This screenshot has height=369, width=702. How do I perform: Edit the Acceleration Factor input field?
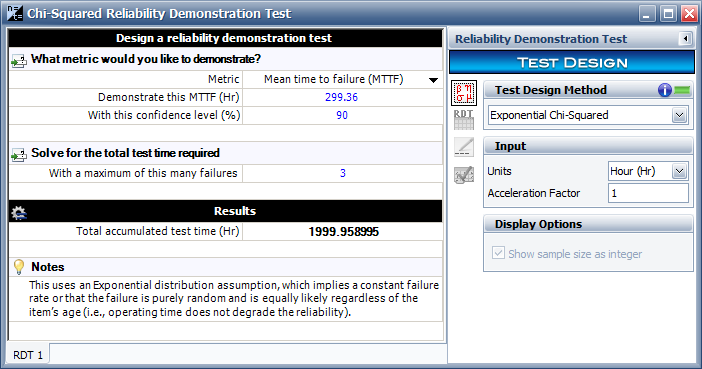(648, 193)
